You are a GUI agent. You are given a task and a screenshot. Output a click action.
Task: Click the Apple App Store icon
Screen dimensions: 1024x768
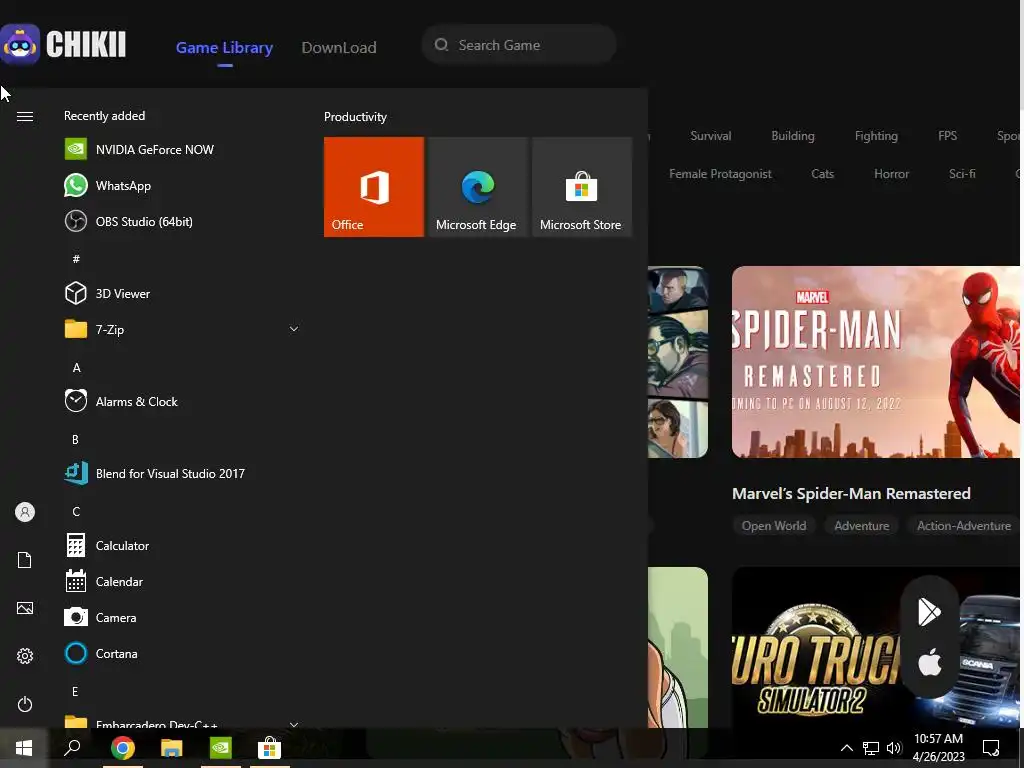pyautogui.click(x=929, y=663)
